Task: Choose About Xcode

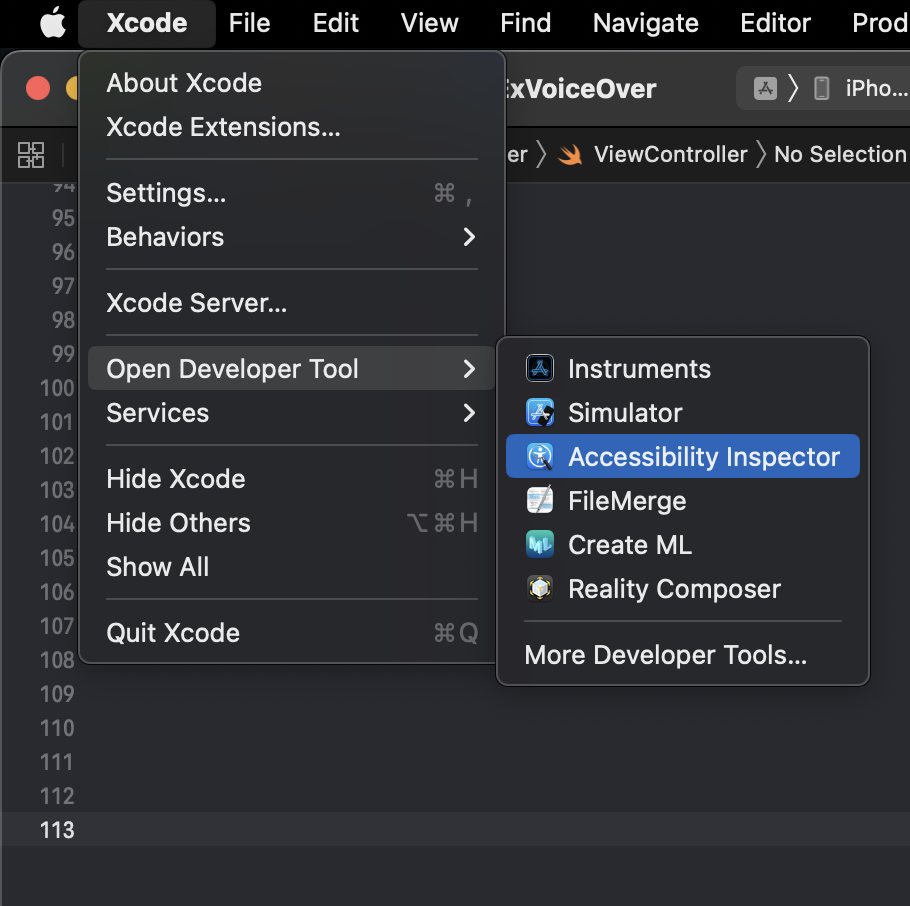Action: [292, 83]
